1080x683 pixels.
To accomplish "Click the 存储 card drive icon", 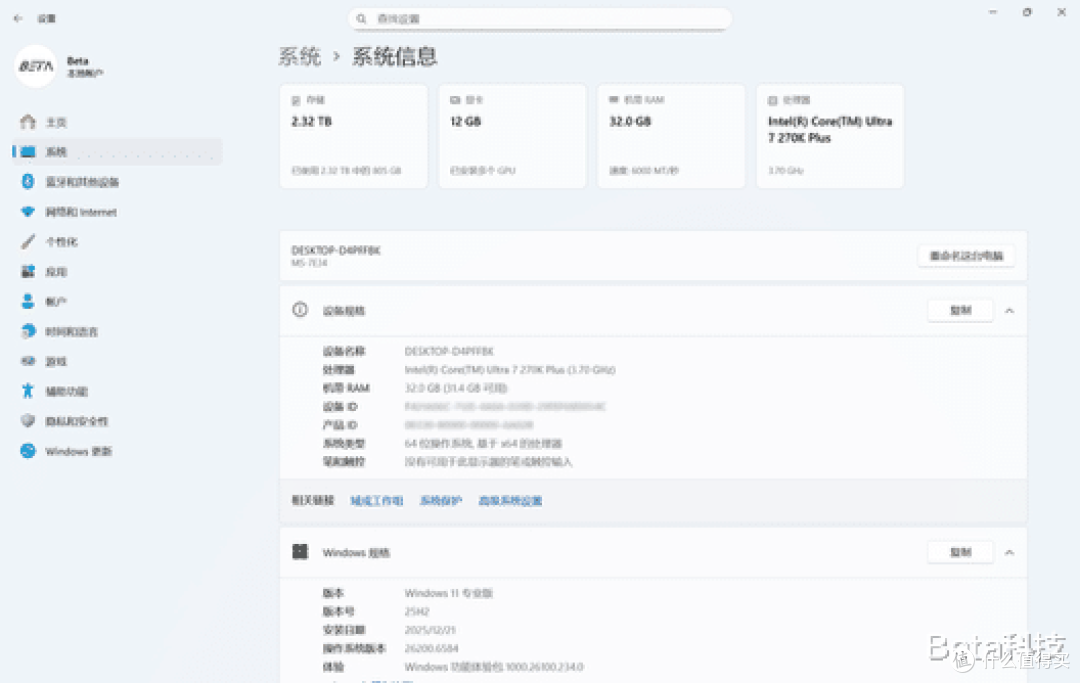I will coord(296,101).
